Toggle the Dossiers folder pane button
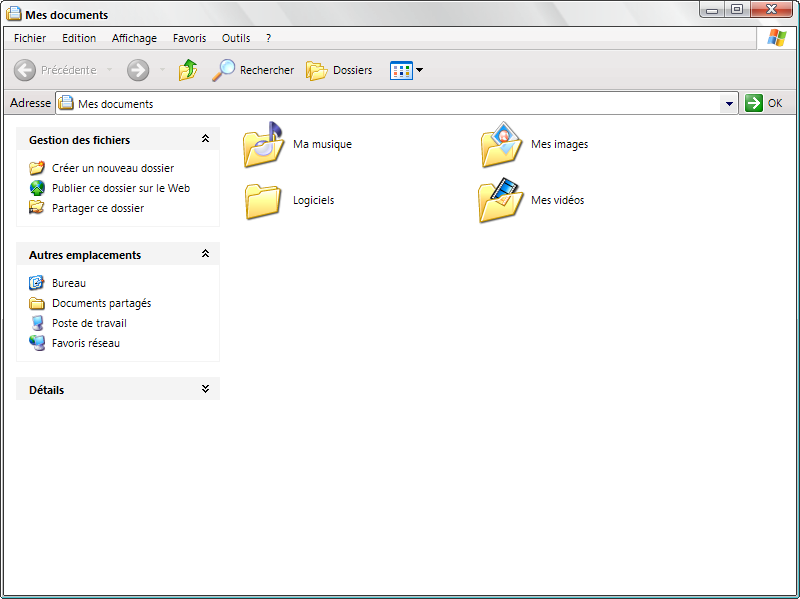Image resolution: width=800 pixels, height=599 pixels. pos(339,70)
